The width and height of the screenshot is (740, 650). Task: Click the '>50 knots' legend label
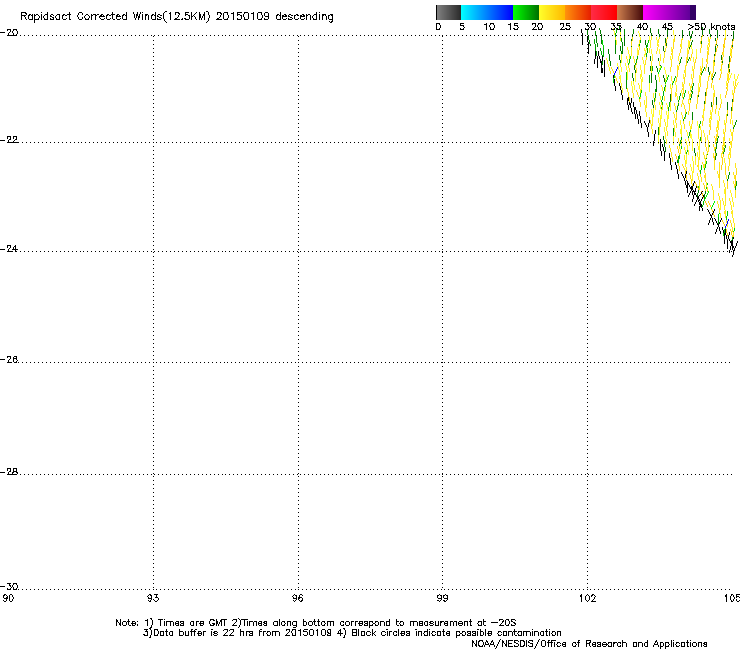pyautogui.click(x=711, y=27)
